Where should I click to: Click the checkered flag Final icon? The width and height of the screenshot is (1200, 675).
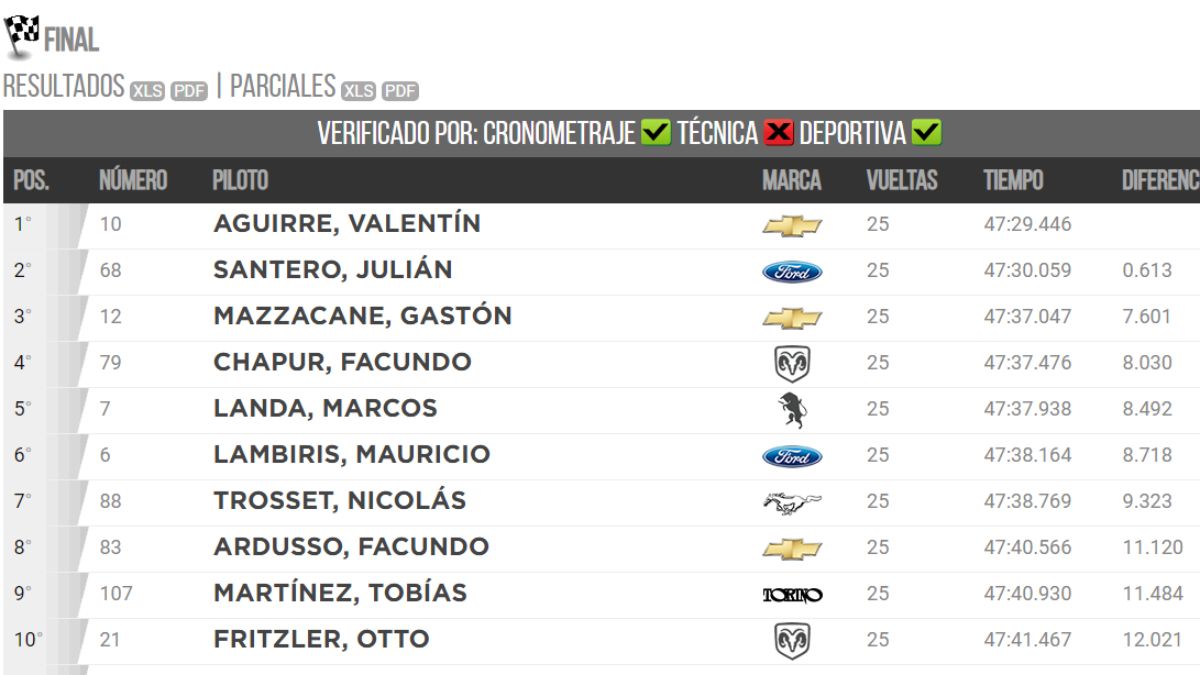coord(21,36)
